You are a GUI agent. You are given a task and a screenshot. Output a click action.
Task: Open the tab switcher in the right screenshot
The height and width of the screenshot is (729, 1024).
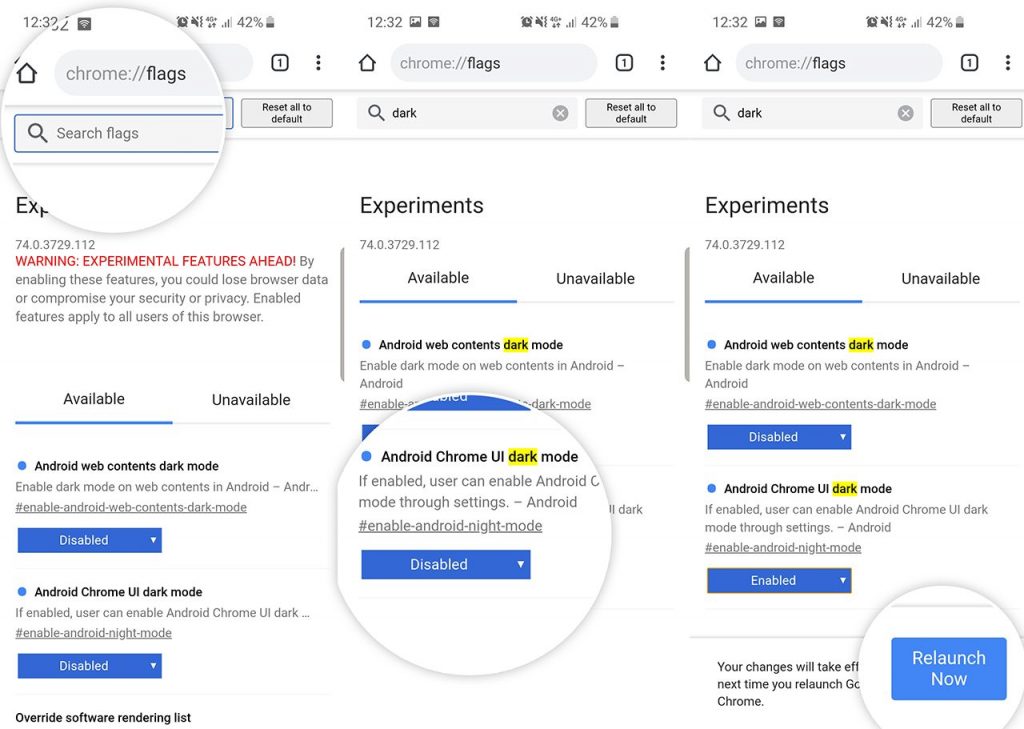tap(969, 63)
